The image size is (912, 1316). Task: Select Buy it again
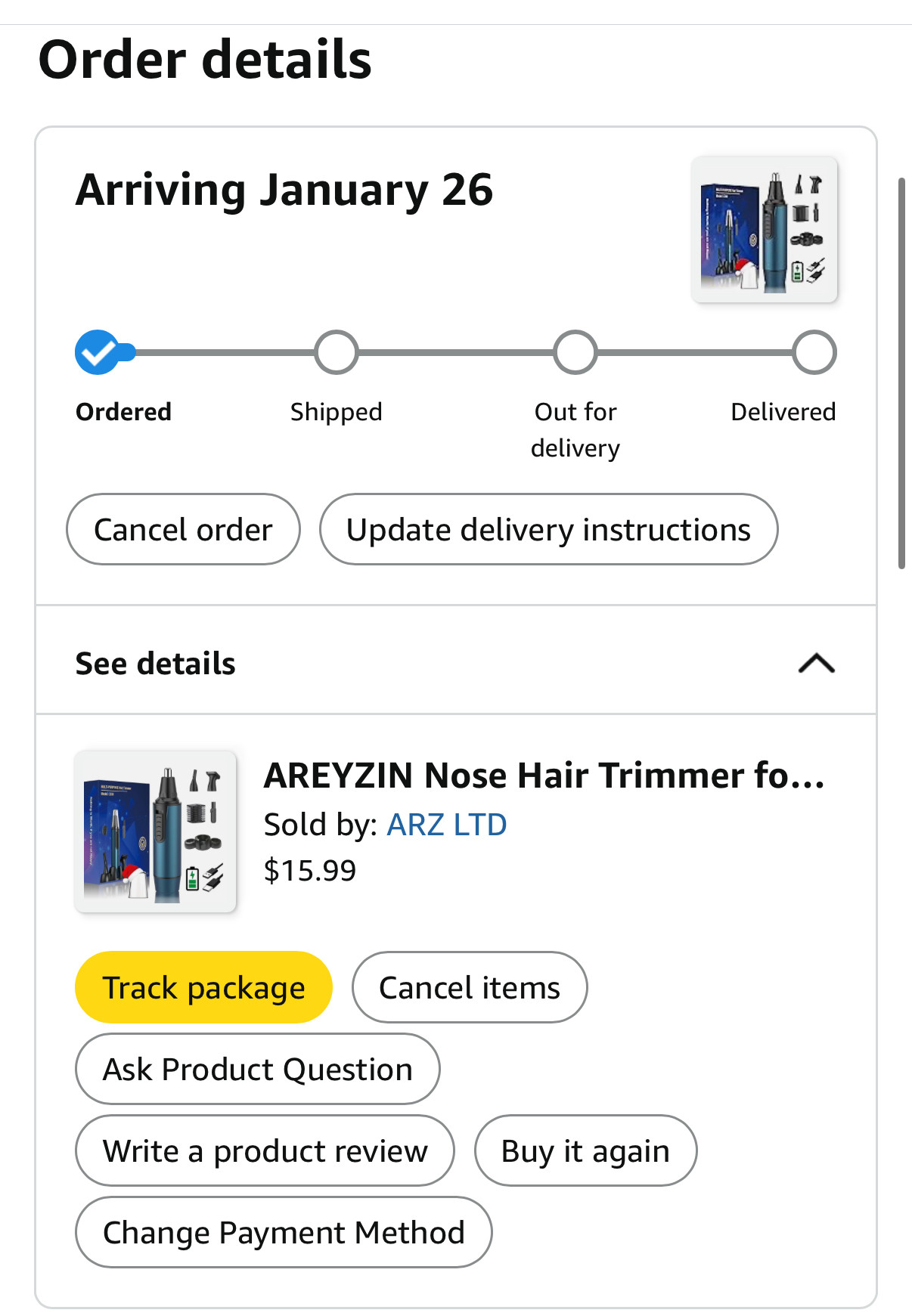click(x=586, y=1150)
